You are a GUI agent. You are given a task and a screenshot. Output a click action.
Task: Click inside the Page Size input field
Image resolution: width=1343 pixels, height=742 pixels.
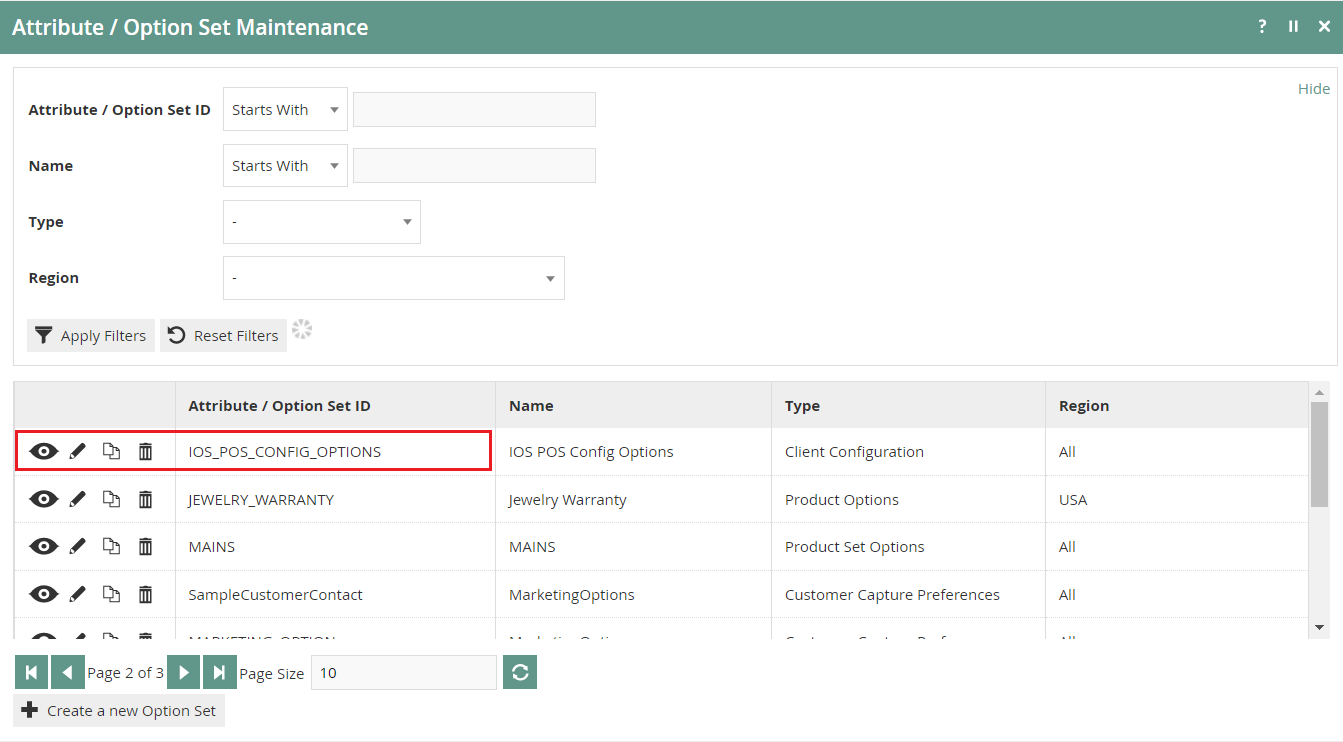tap(403, 672)
